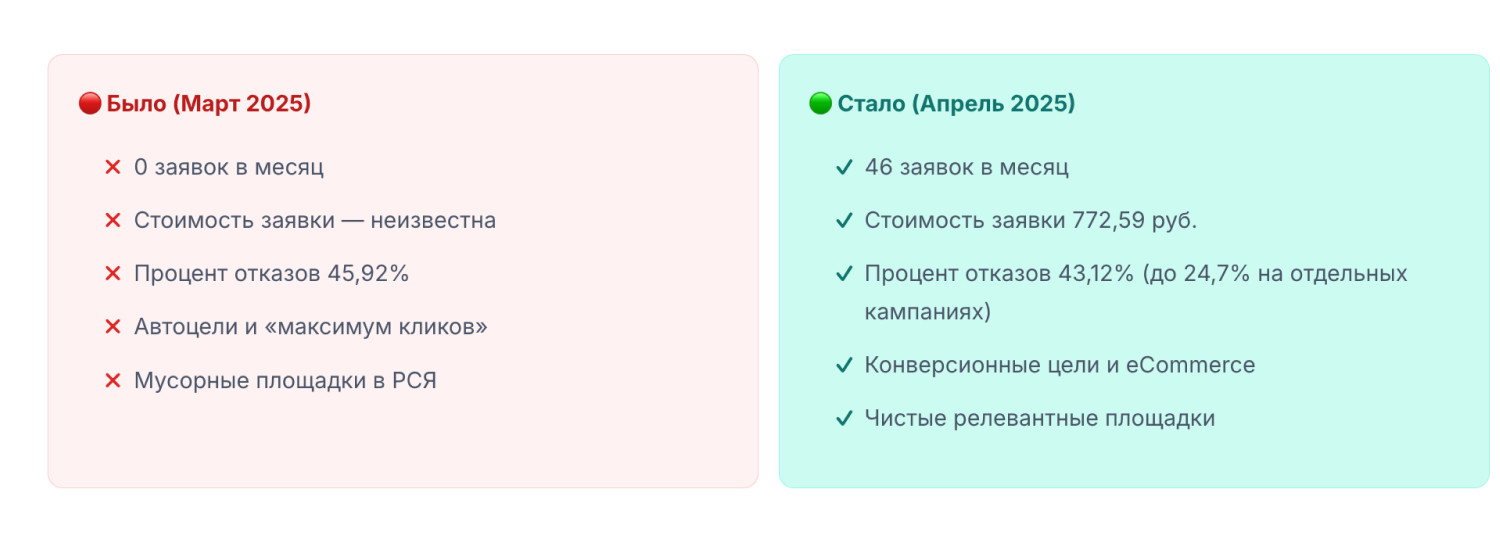Click the green circle next to Стало
The height and width of the screenshot is (544, 1500).
pos(820,104)
